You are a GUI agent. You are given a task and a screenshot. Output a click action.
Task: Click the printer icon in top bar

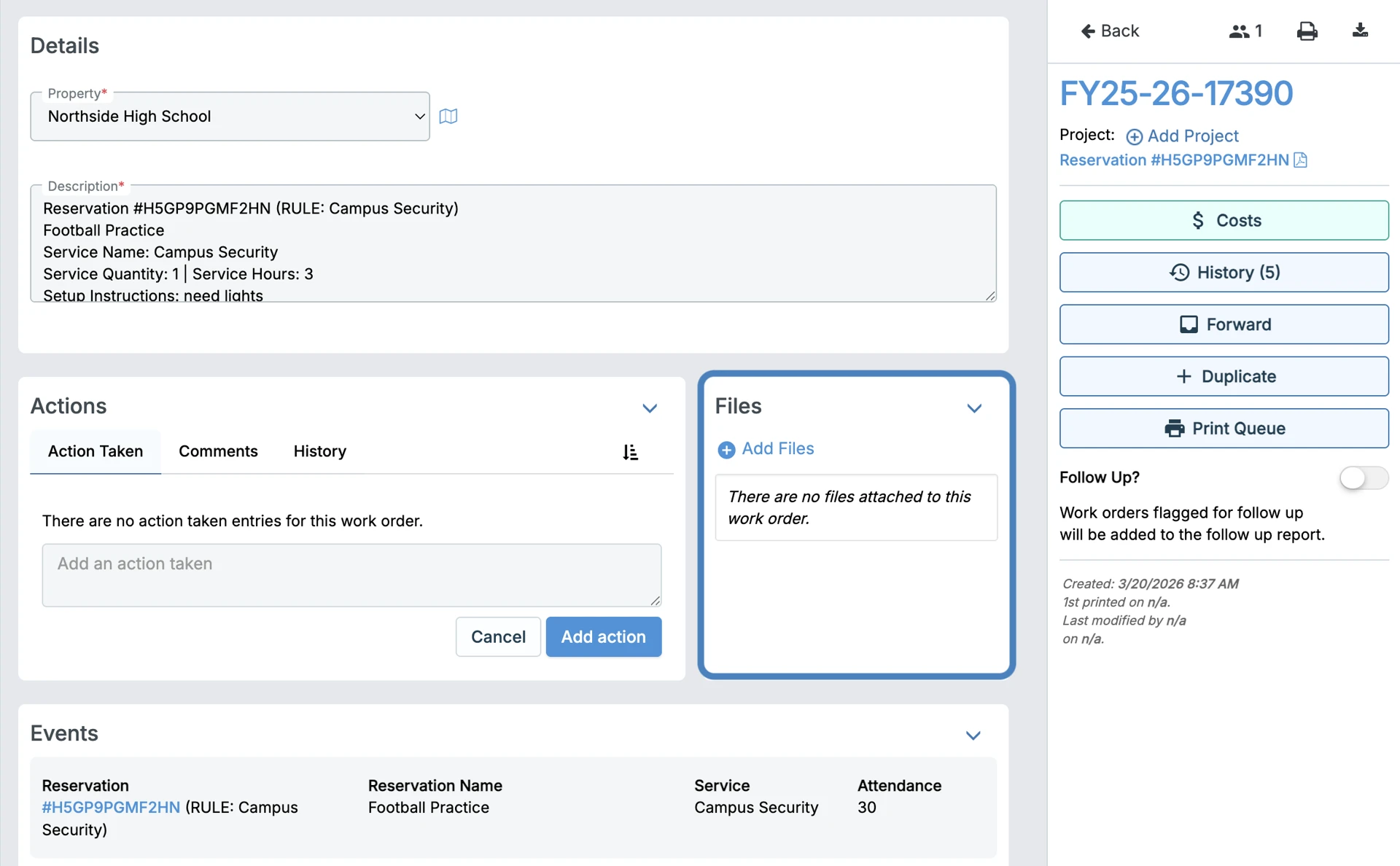[1307, 31]
